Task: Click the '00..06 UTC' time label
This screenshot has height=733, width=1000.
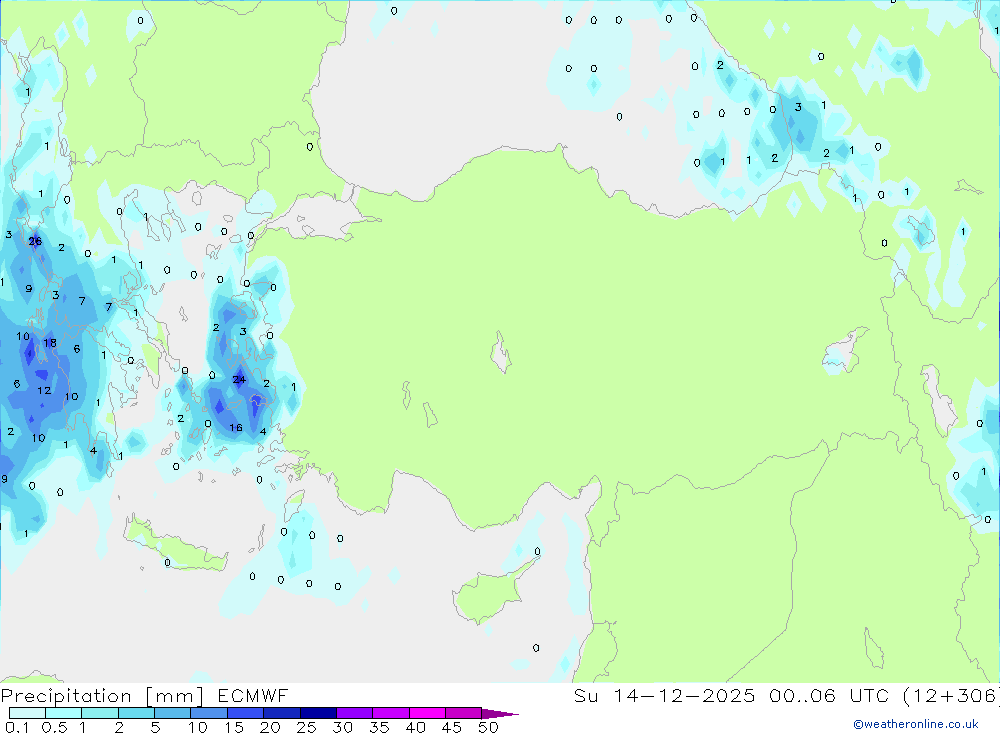Action: (829, 695)
